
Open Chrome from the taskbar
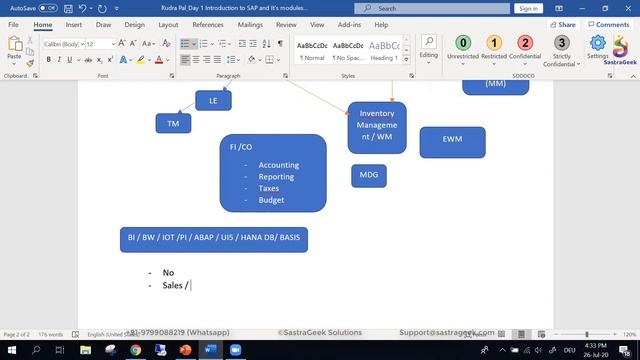click(136, 350)
